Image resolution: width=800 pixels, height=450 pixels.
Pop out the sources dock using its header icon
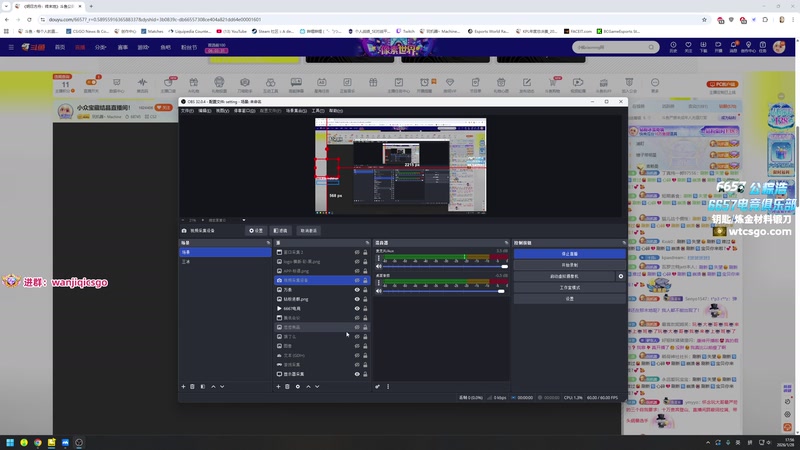(x=367, y=243)
